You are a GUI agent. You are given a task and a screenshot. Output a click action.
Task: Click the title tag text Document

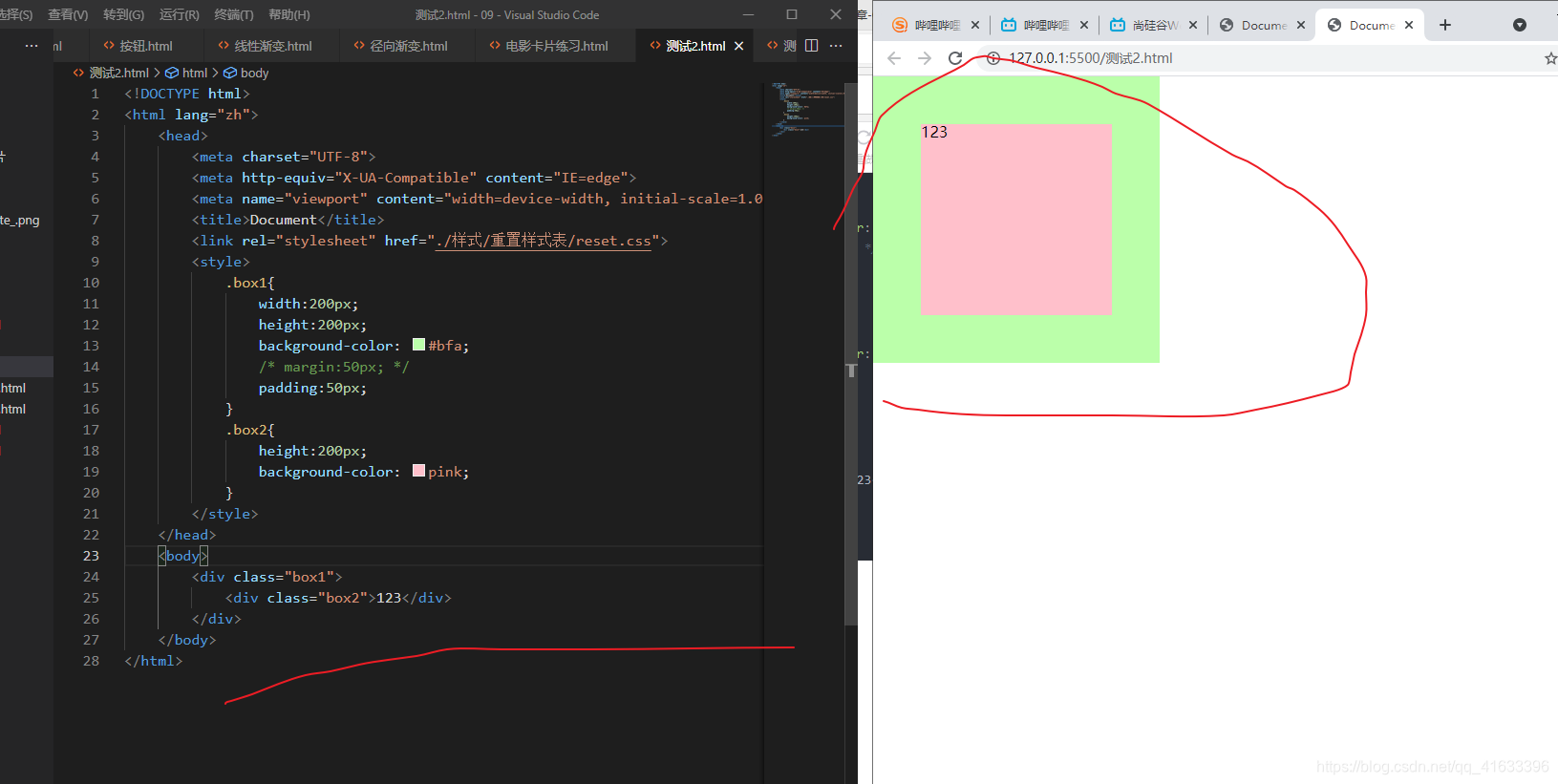283,220
